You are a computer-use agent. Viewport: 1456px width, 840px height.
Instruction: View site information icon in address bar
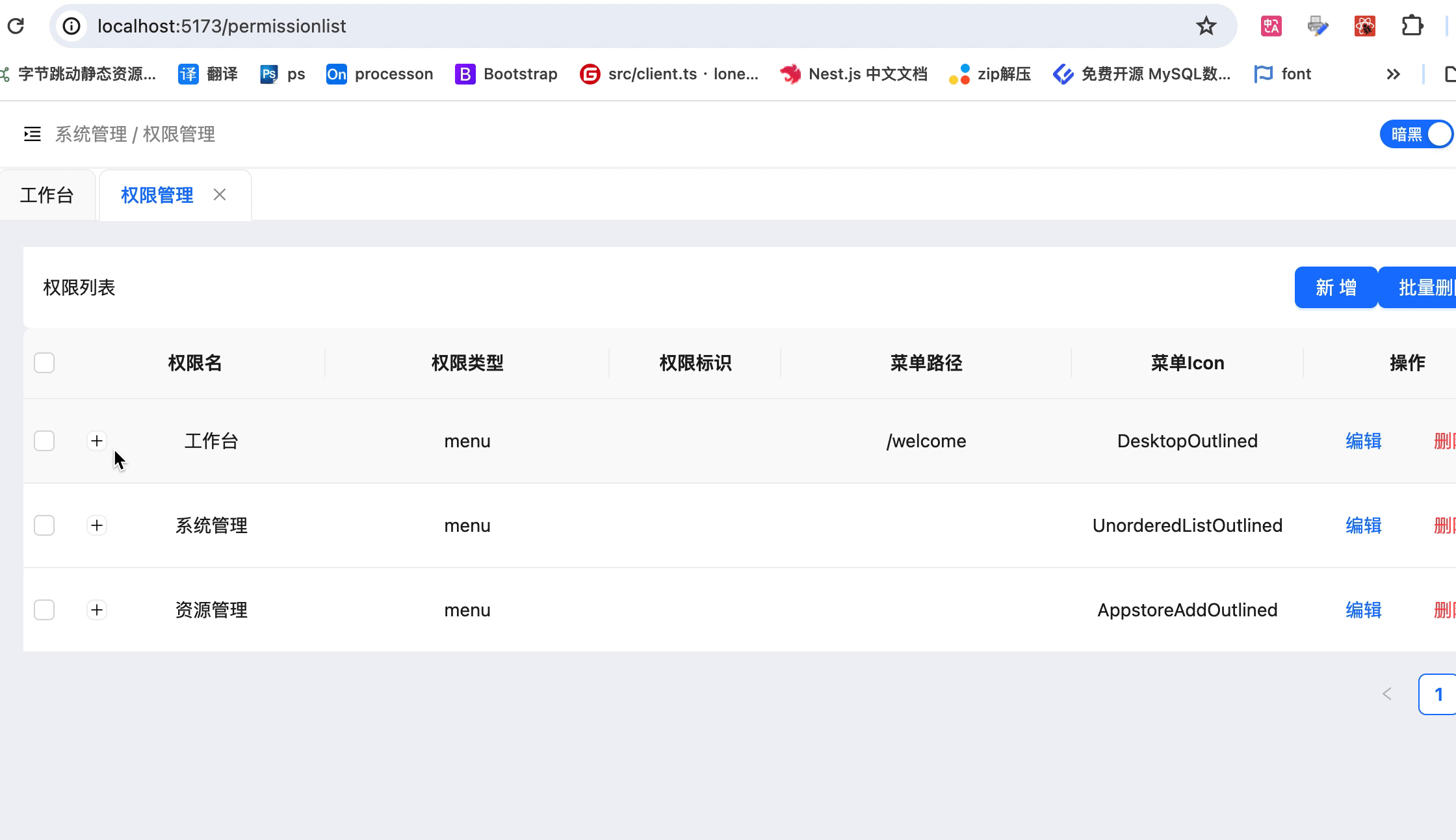pos(71,26)
